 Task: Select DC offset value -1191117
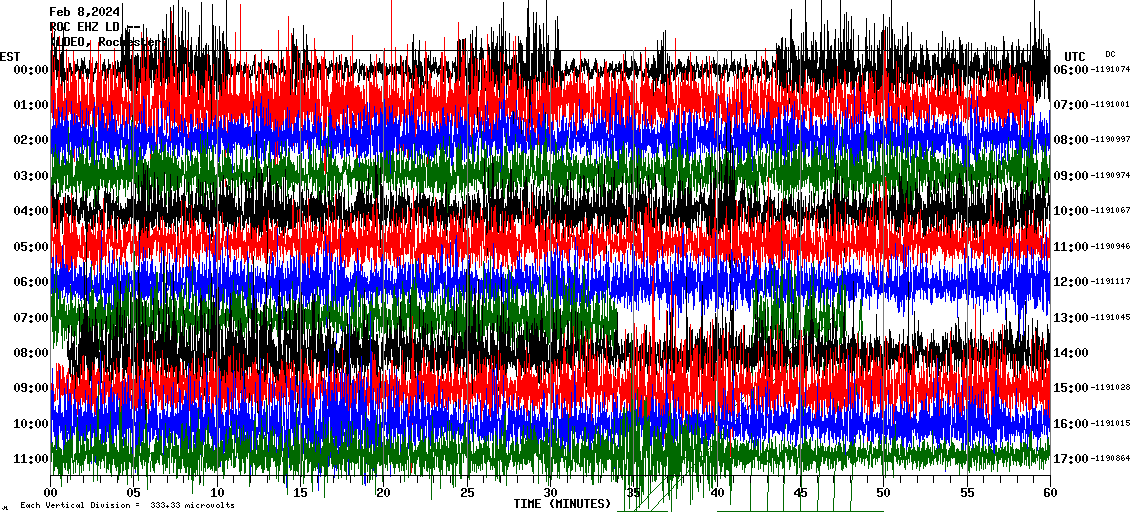(x=1110, y=282)
